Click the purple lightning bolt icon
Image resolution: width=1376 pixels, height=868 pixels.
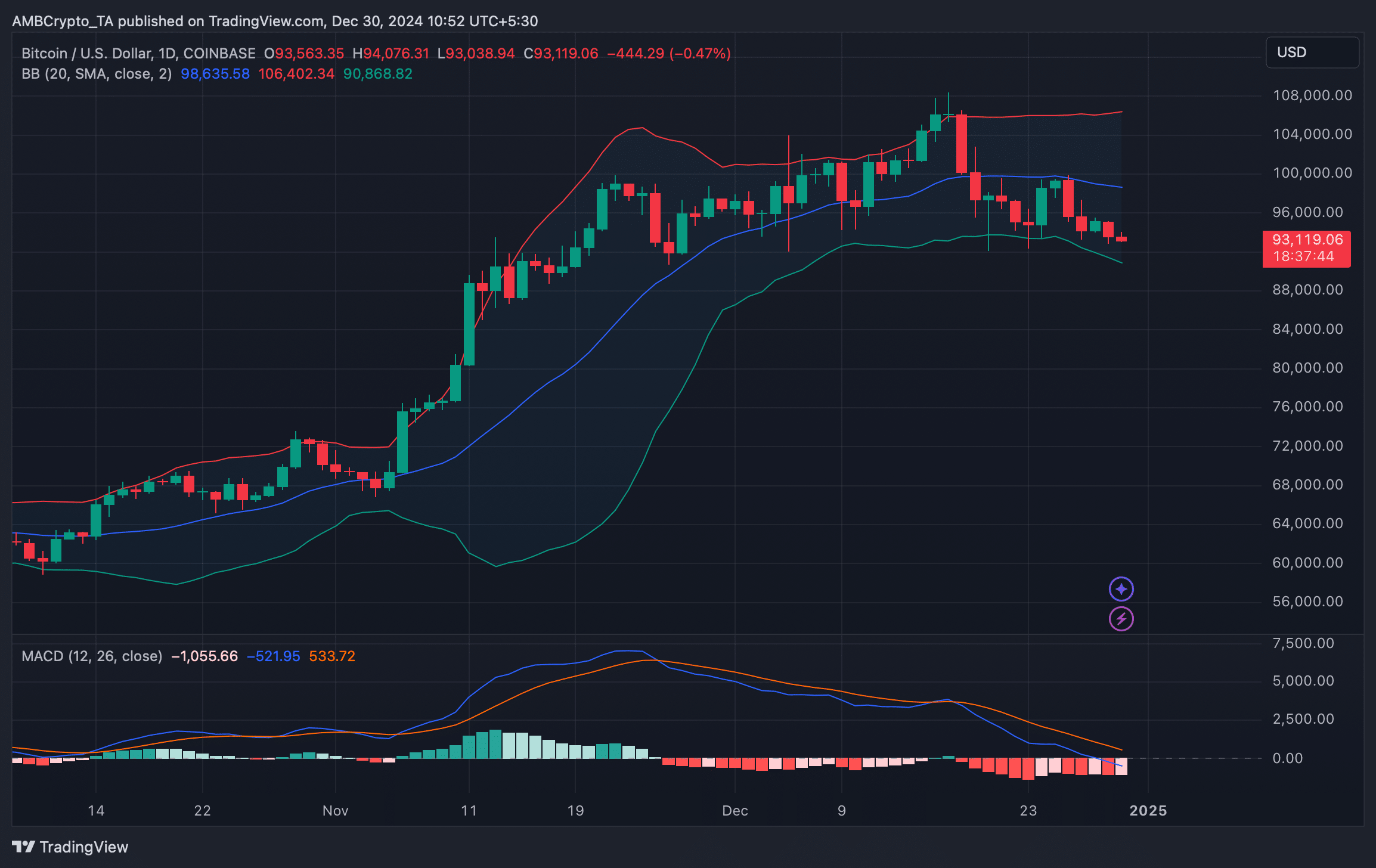1121,619
